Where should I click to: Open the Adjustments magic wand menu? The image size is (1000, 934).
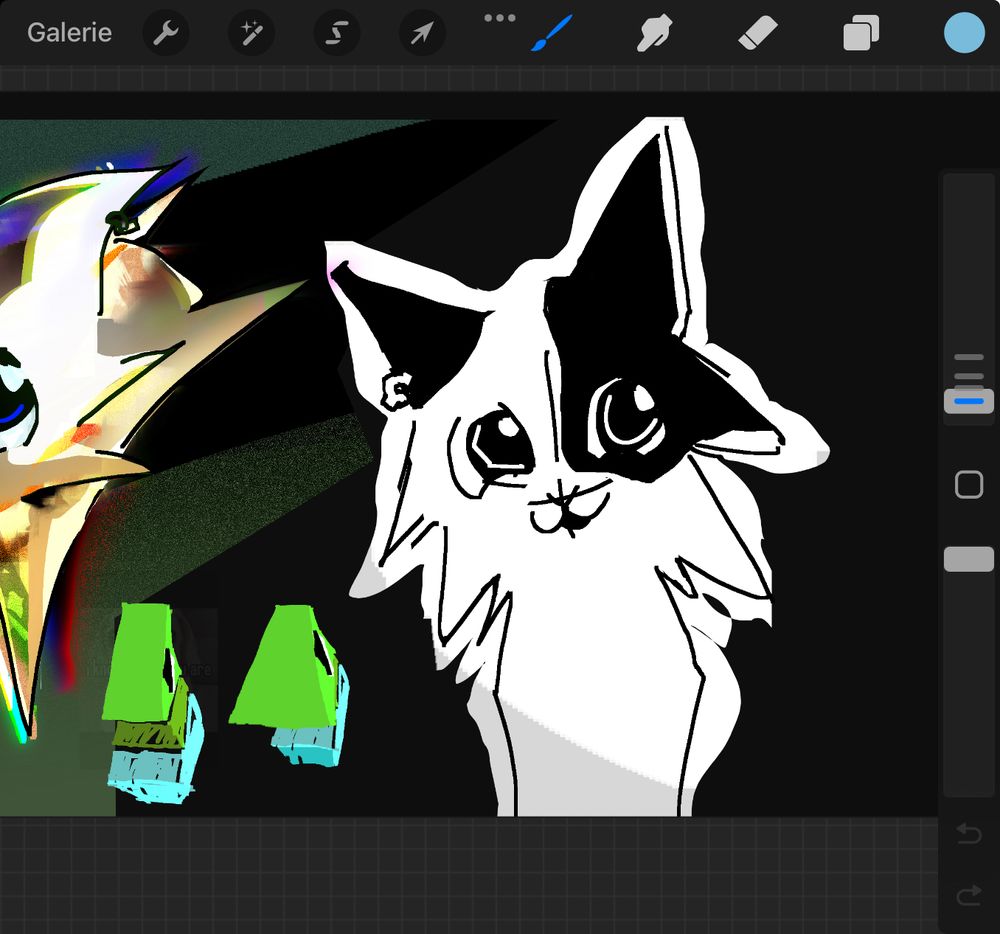pos(250,33)
